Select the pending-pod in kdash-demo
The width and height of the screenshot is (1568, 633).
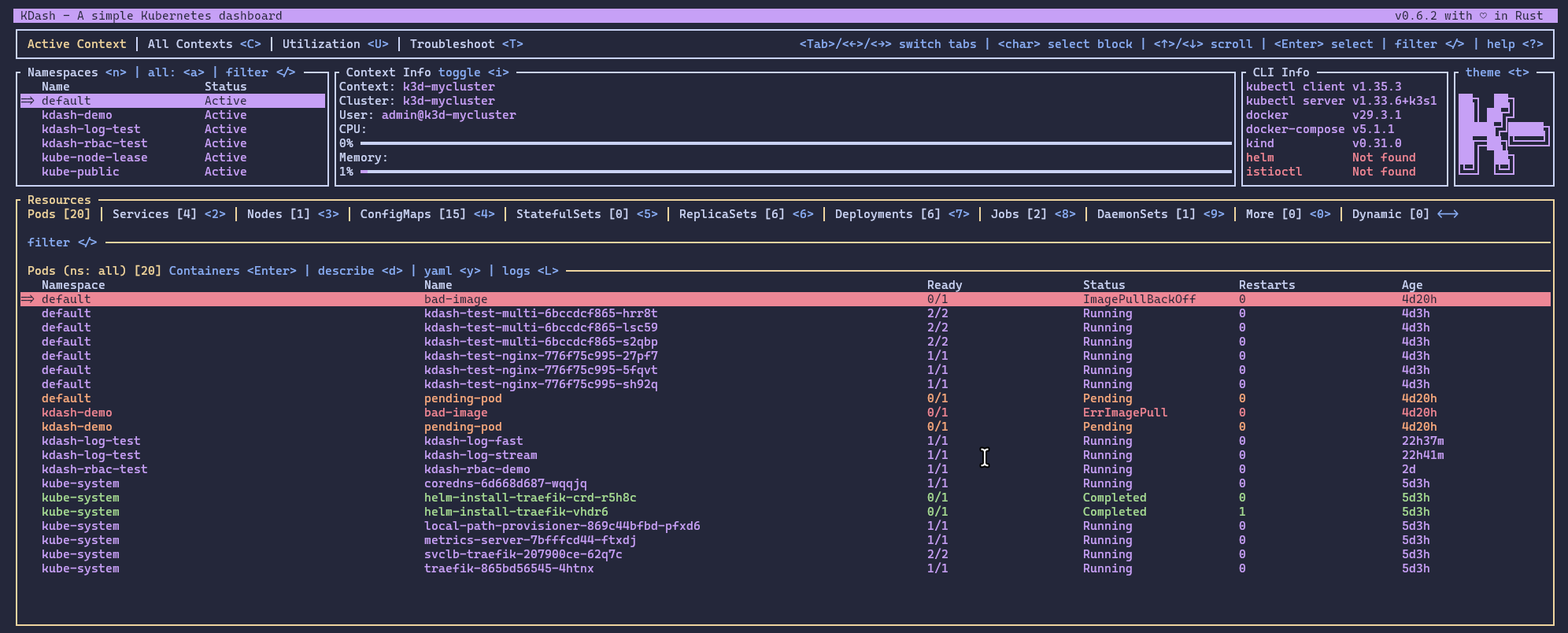click(x=786, y=427)
